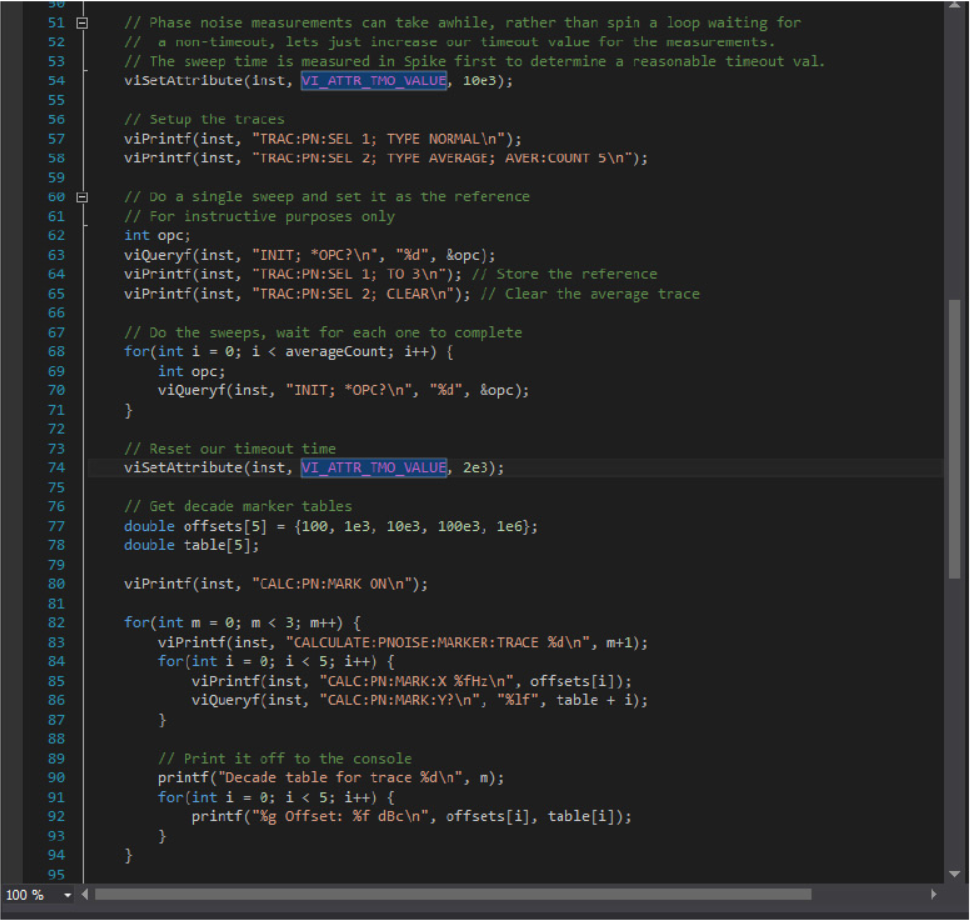The width and height of the screenshot is (972, 923).
Task: Collapse the comment block at line 51
Action: pos(82,22)
